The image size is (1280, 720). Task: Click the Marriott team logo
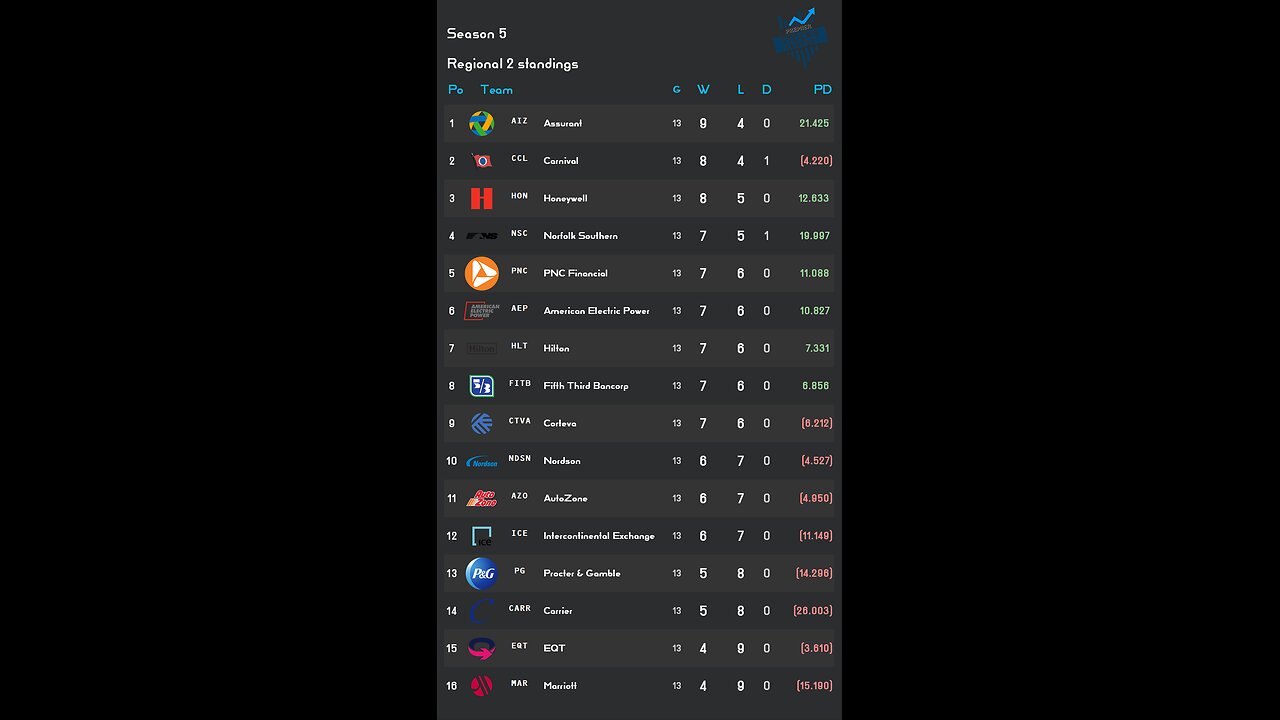[481, 686]
